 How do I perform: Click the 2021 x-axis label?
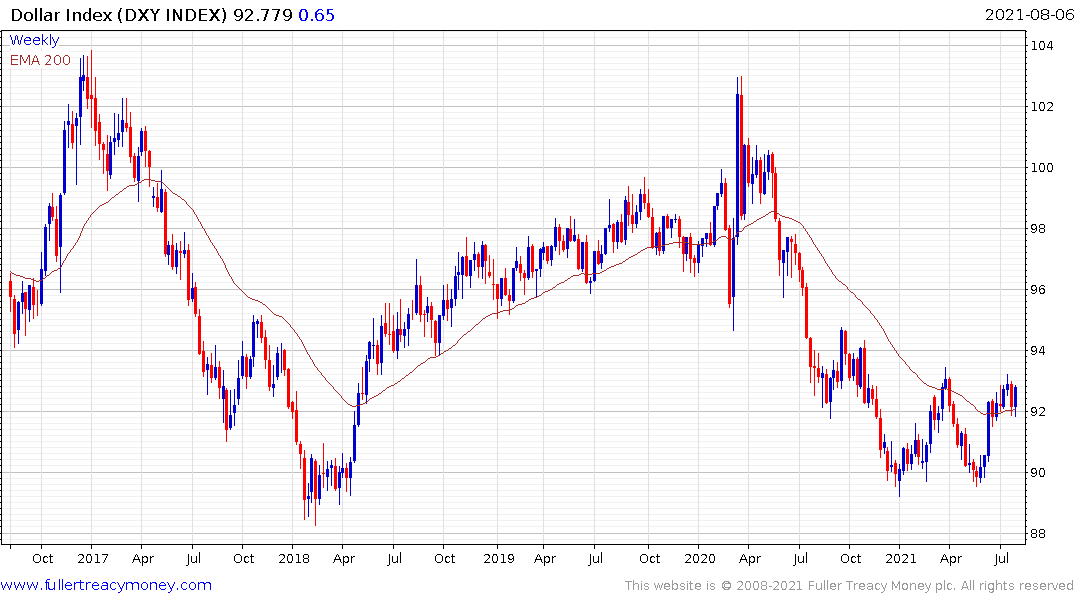(901, 559)
